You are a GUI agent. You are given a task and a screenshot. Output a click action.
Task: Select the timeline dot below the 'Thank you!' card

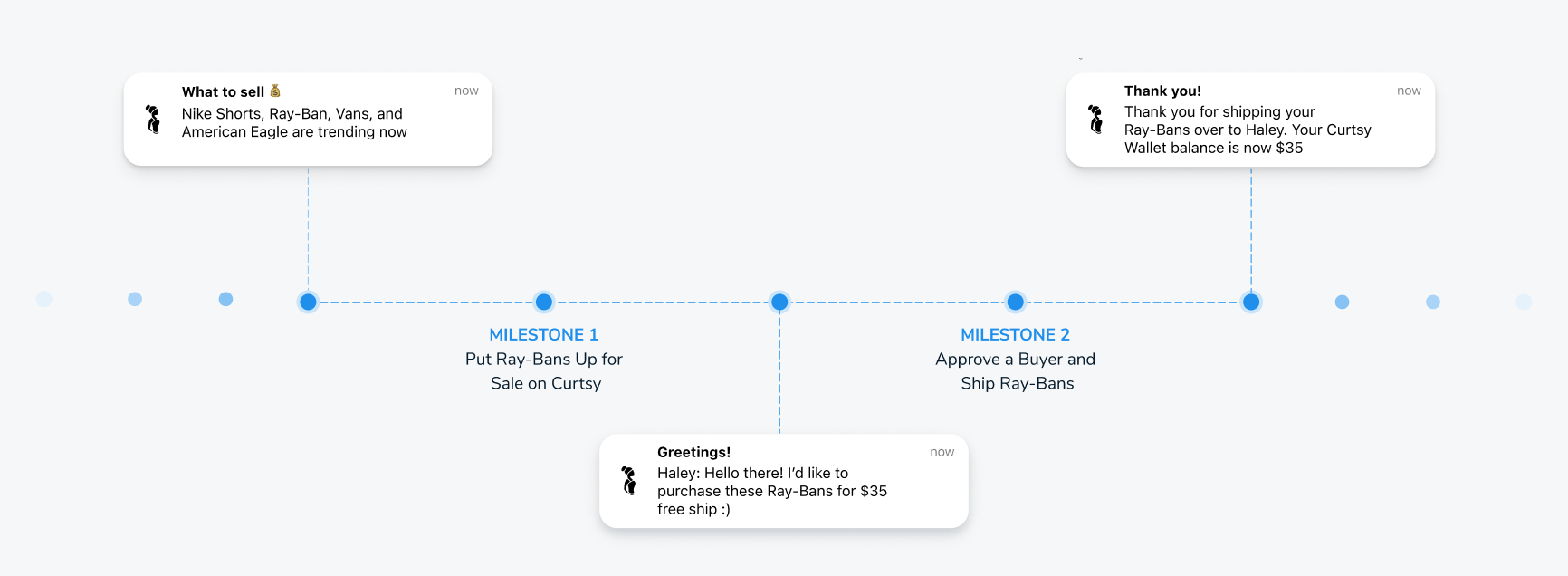coord(1251,302)
